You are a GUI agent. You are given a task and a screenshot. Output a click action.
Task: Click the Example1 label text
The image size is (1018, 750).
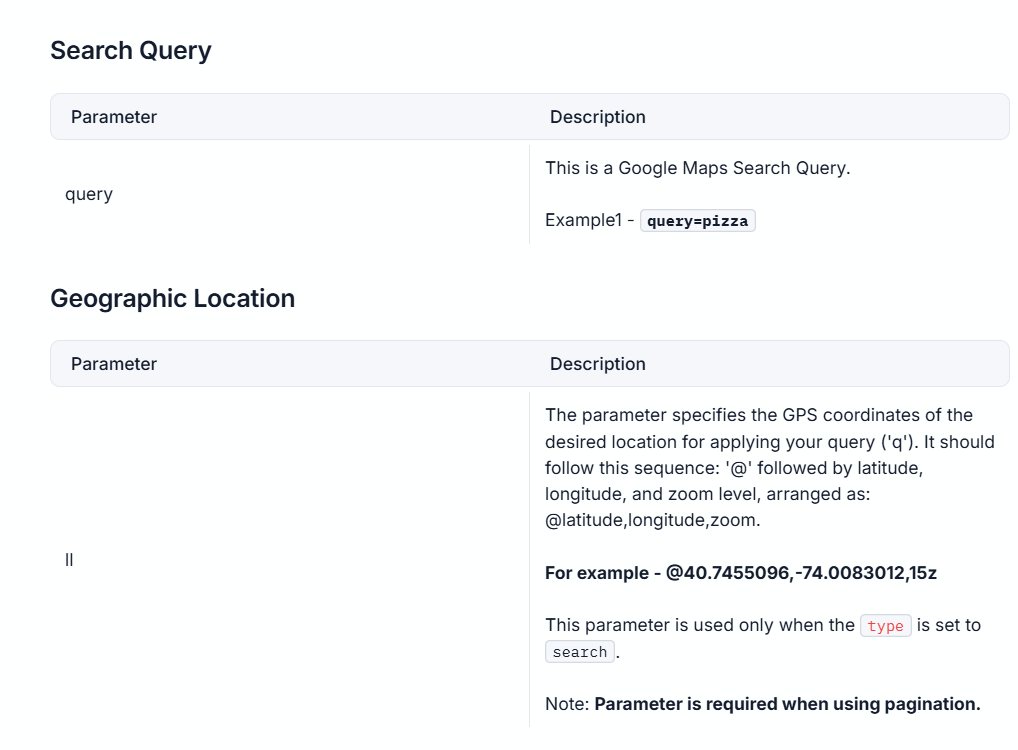[x=581, y=219]
